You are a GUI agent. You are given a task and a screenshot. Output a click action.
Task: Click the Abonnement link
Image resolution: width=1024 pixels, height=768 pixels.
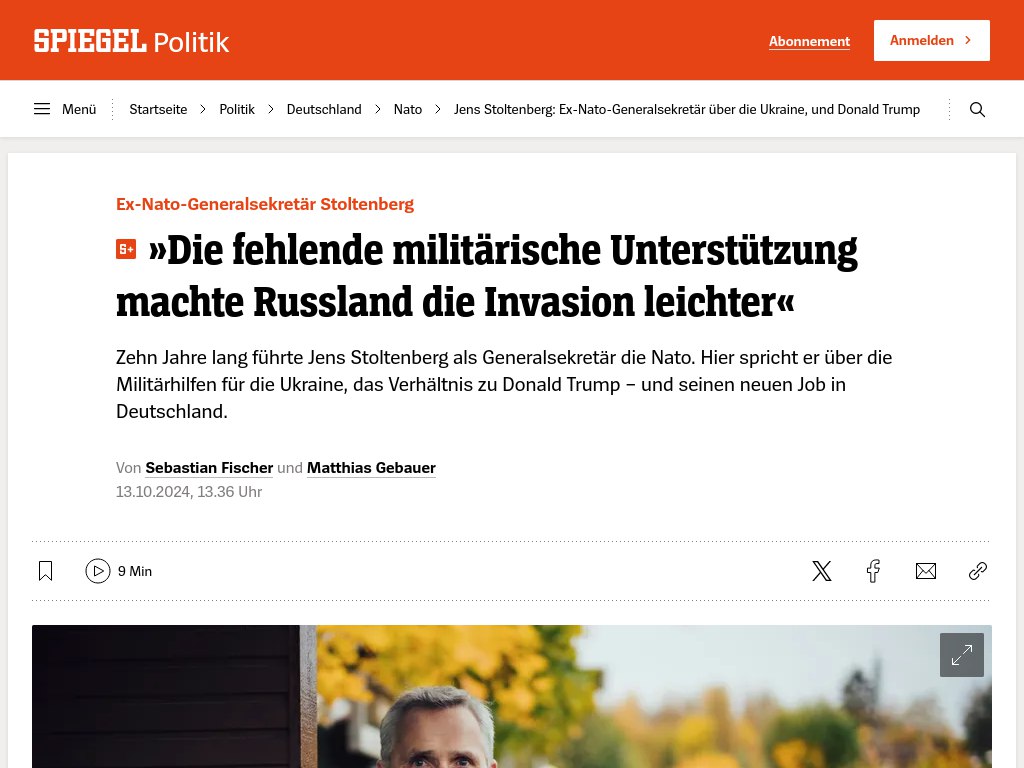[809, 41]
